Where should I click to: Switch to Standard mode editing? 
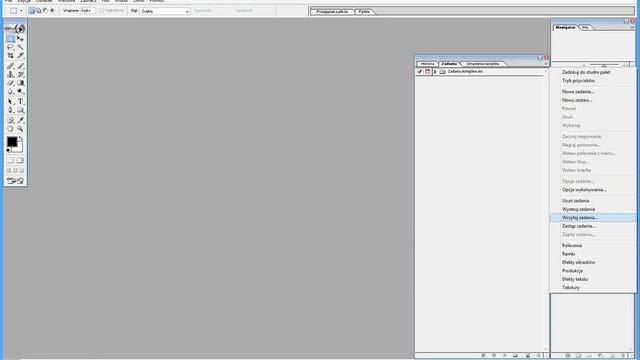(x=11, y=160)
